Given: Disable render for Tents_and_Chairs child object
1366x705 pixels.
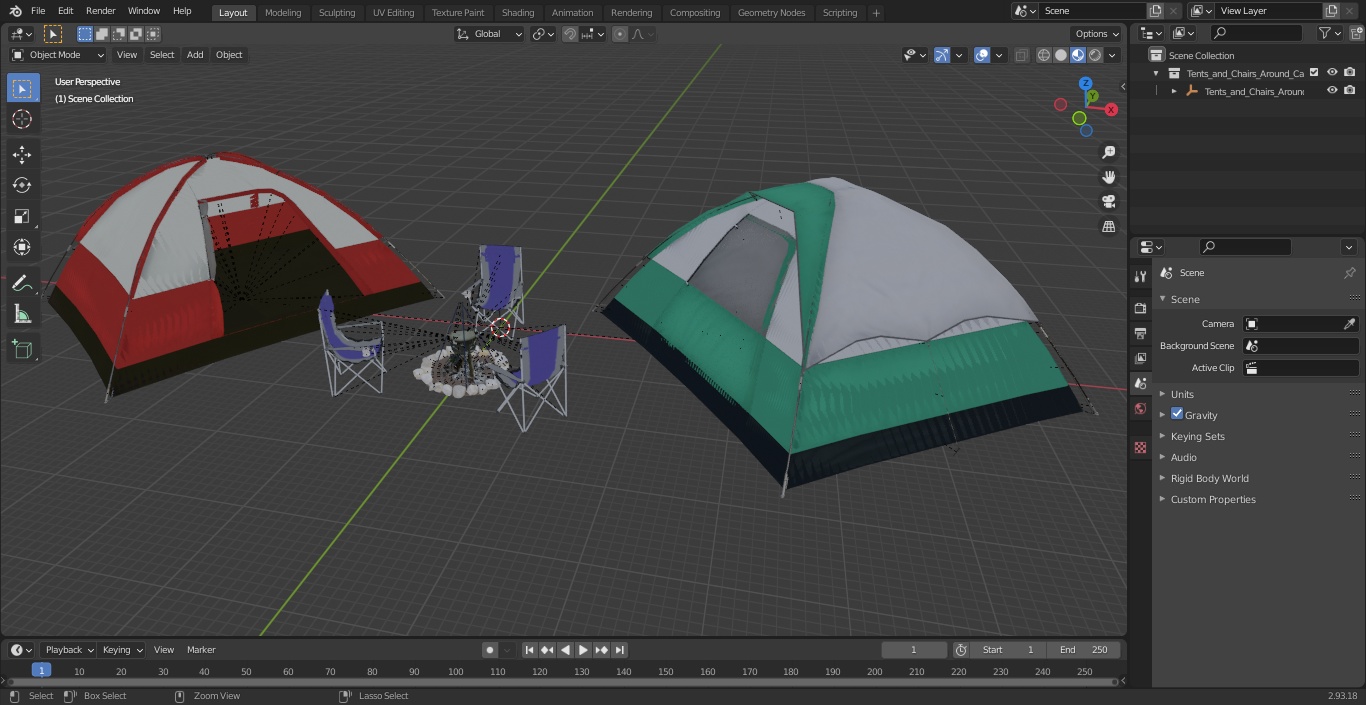Looking at the screenshot, I should point(1350,91).
